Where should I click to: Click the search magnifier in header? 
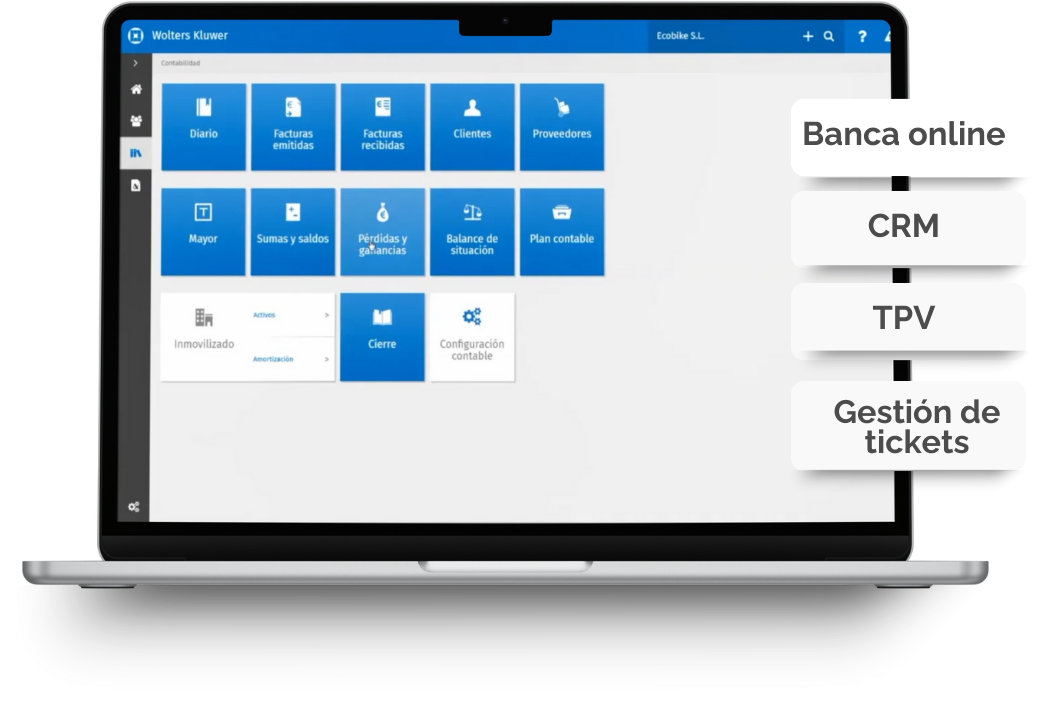click(x=828, y=36)
